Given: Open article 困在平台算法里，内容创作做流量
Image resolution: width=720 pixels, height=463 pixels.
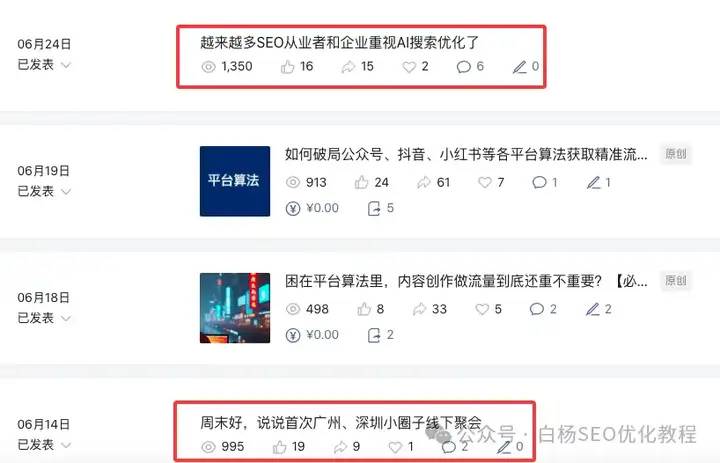Looking at the screenshot, I should coord(466,281).
